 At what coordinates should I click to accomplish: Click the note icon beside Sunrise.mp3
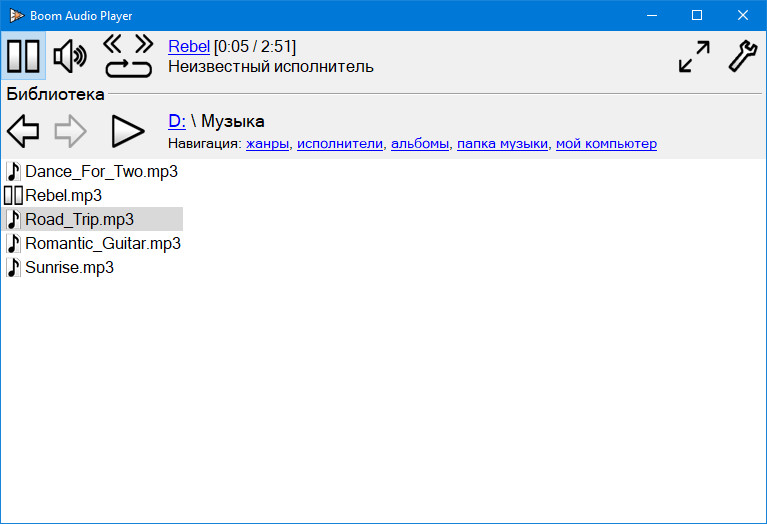coord(13,267)
